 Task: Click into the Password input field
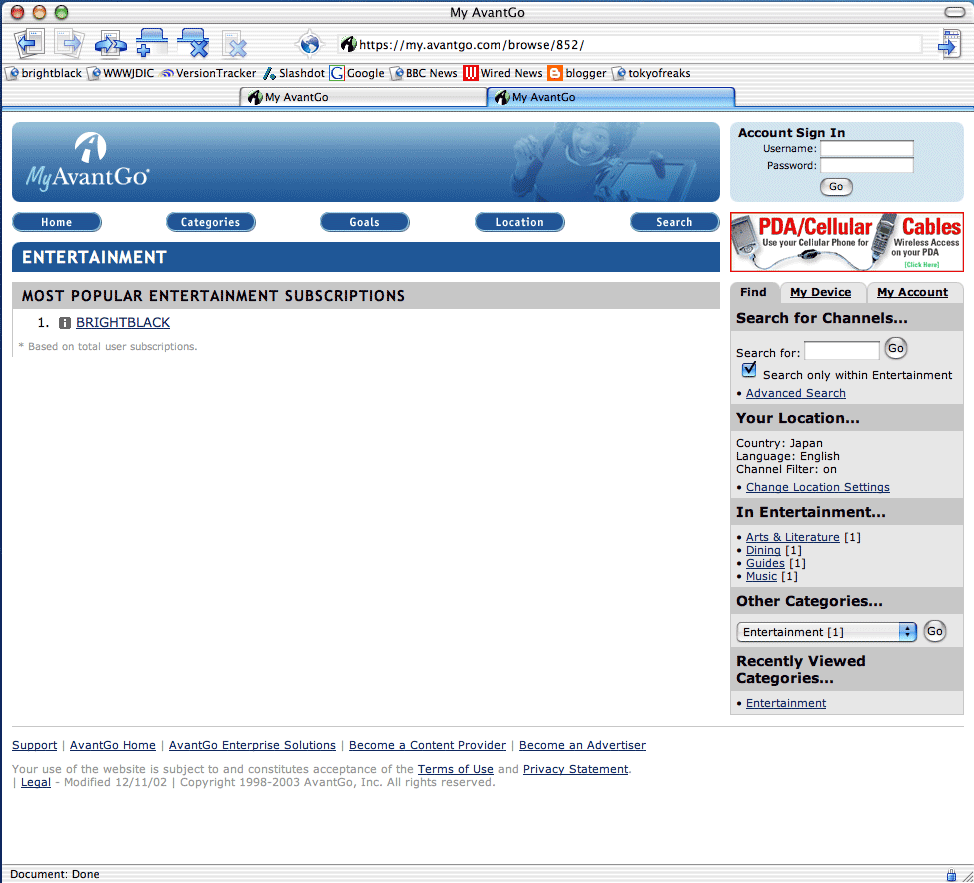coord(867,165)
